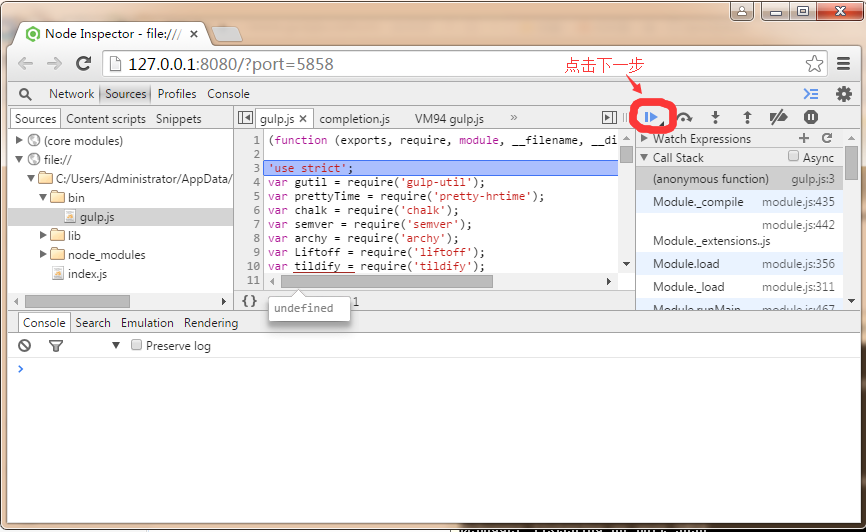Switch drawer to Rendering tab
This screenshot has width=866, height=532.
[211, 323]
